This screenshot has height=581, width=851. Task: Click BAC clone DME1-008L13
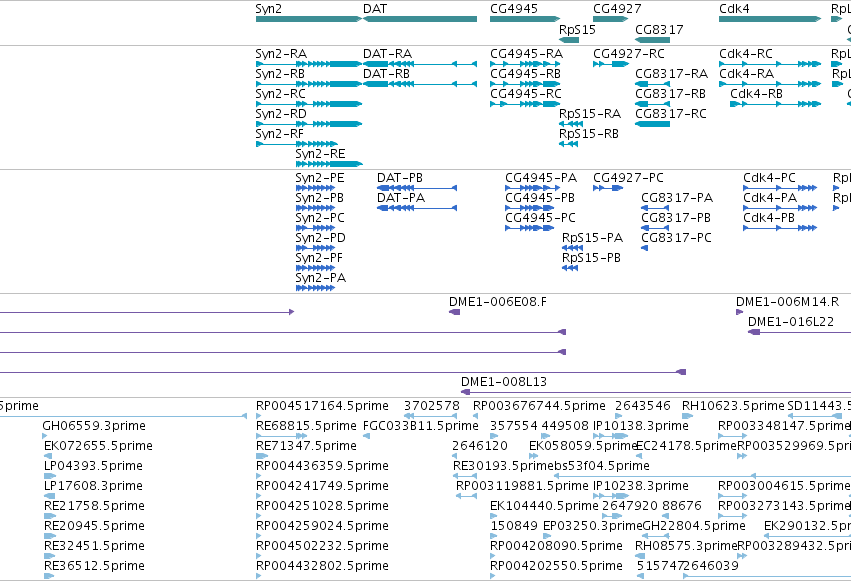[656, 392]
